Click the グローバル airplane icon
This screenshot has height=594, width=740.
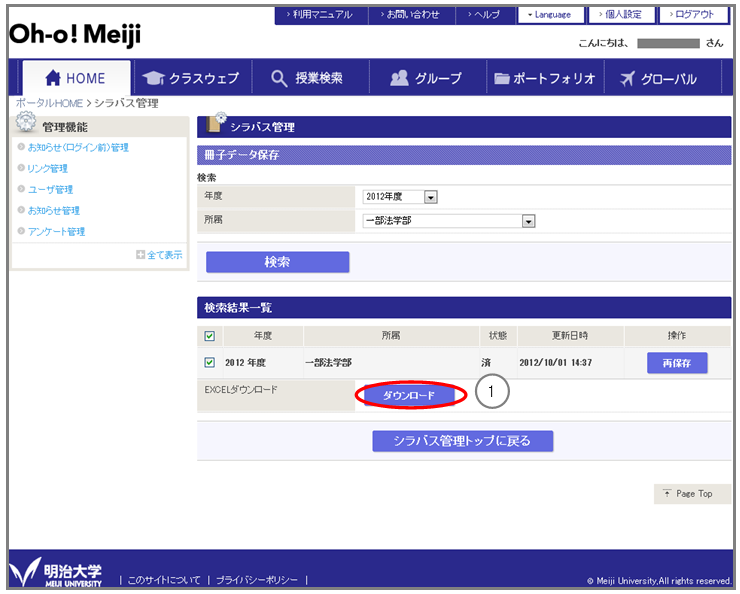[627, 78]
